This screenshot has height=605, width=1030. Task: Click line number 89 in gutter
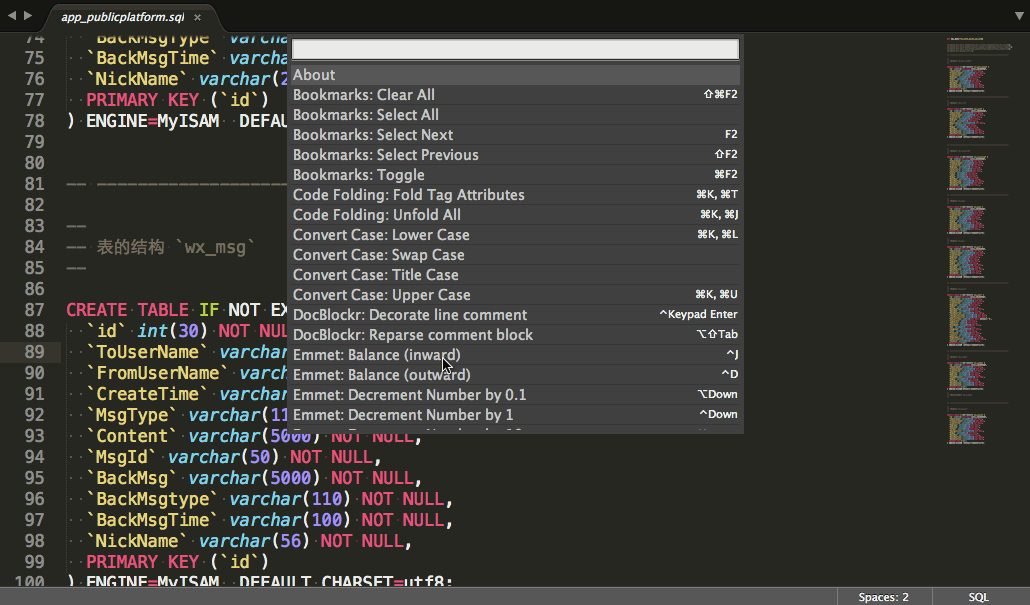pyautogui.click(x=35, y=352)
